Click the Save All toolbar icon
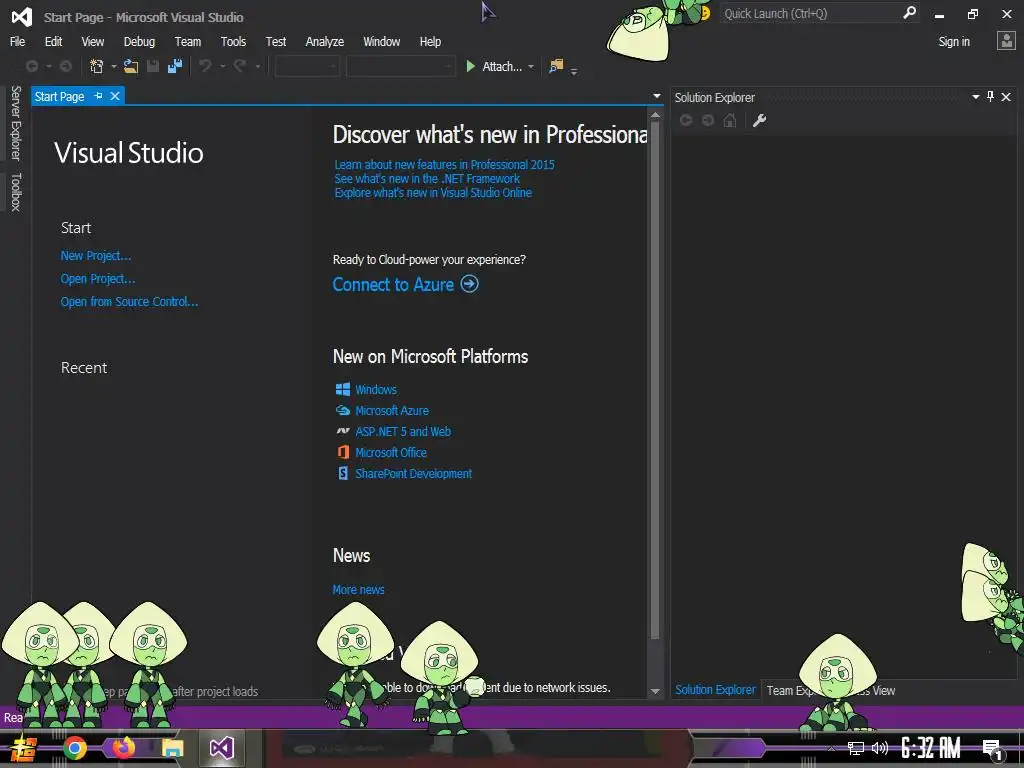This screenshot has width=1024, height=768. 174,66
